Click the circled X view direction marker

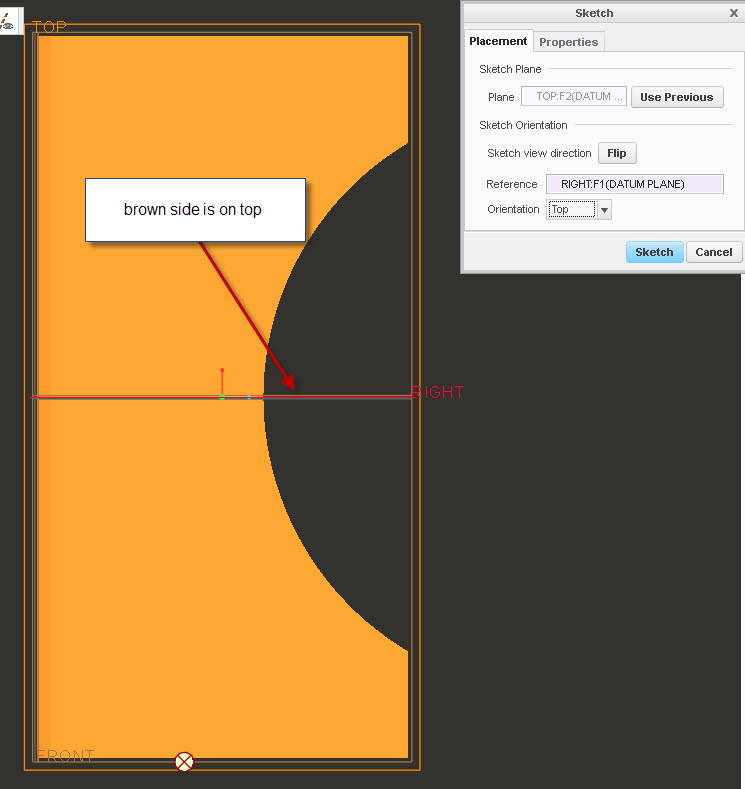pos(184,761)
